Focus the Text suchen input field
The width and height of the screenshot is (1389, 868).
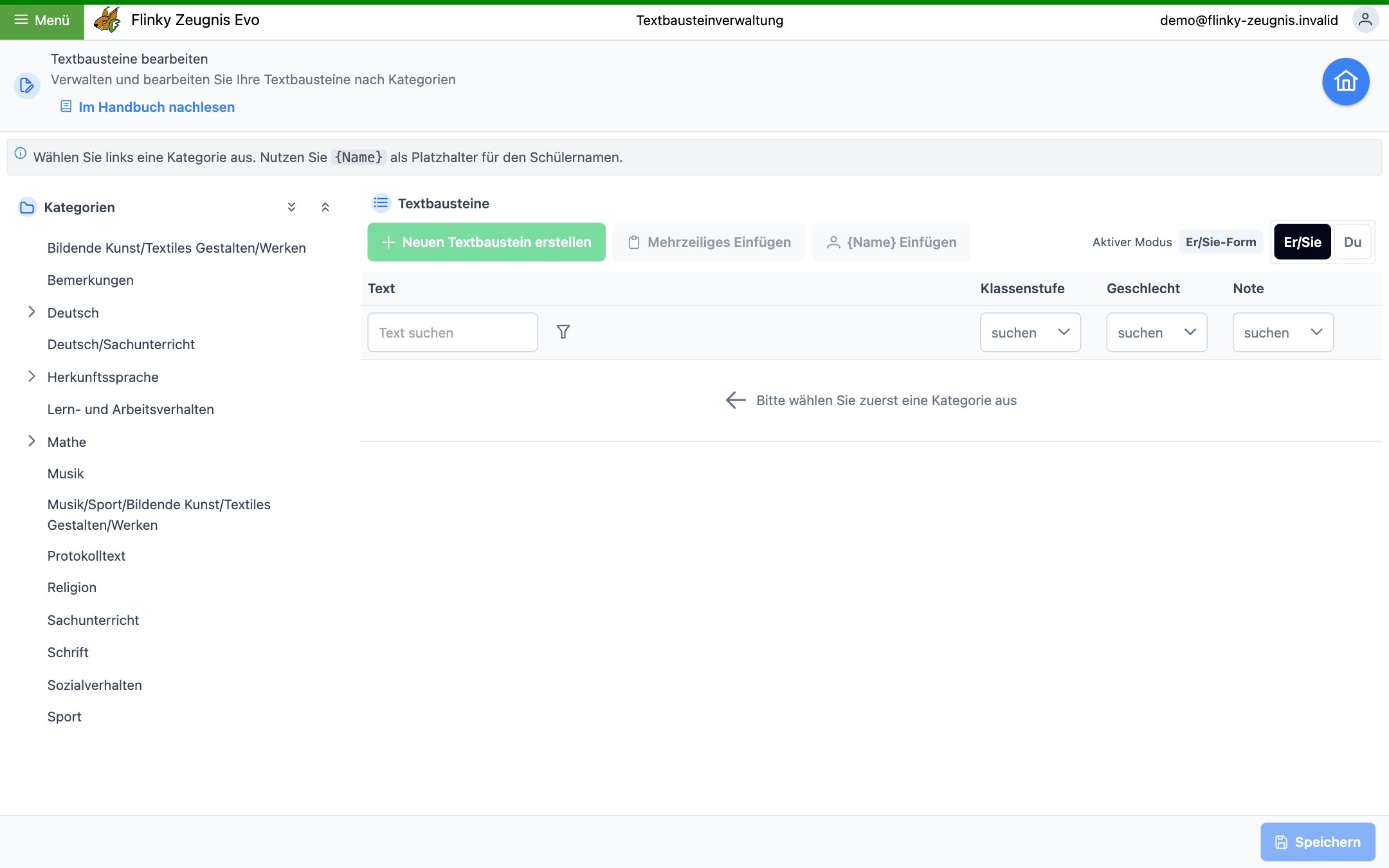pos(453,332)
